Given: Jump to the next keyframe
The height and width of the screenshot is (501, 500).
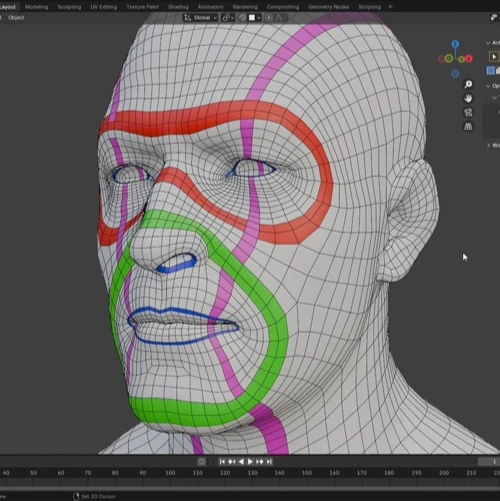Looking at the screenshot, I should click(x=260, y=462).
